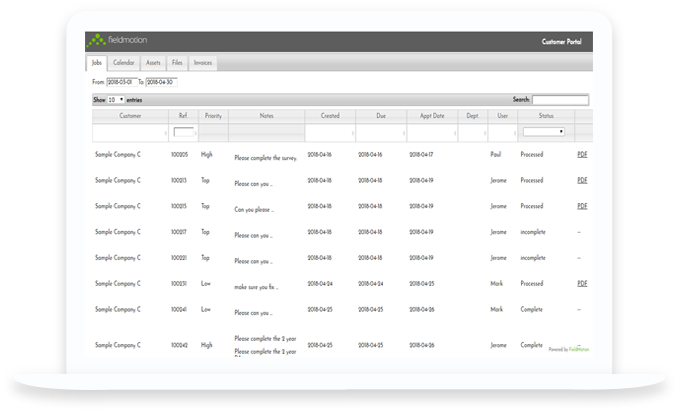Select reference number 100217
The width and height of the screenshot is (680, 410).
(179, 232)
